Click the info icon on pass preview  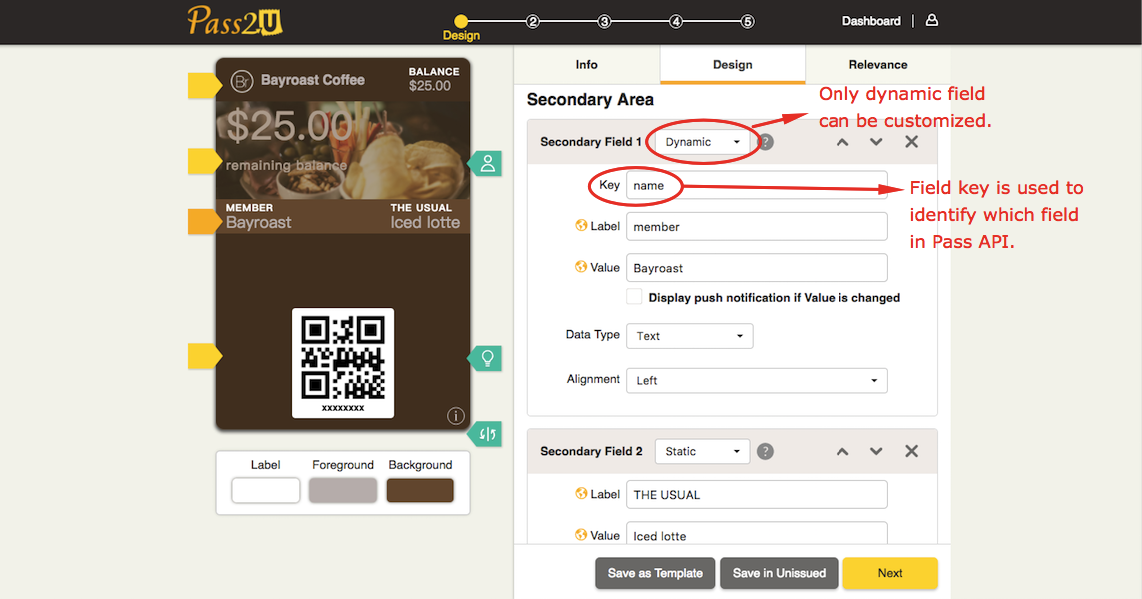tap(455, 416)
